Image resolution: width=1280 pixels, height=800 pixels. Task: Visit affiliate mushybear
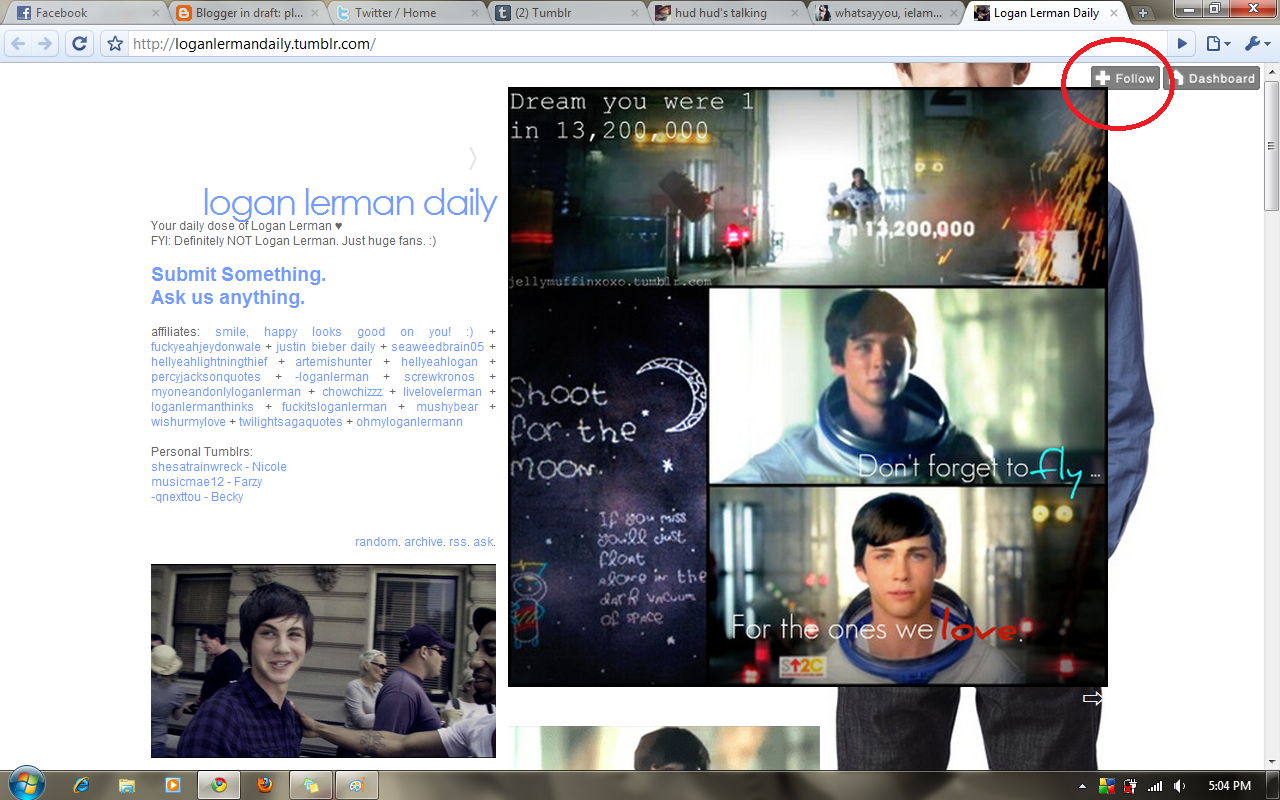tap(447, 407)
